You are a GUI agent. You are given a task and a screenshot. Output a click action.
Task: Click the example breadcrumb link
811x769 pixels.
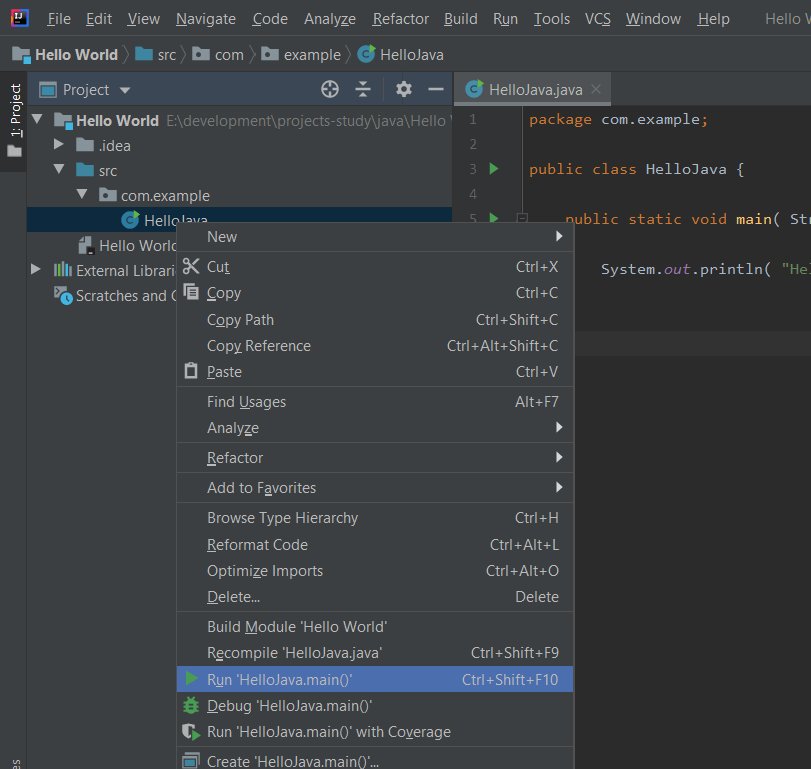pyautogui.click(x=312, y=55)
